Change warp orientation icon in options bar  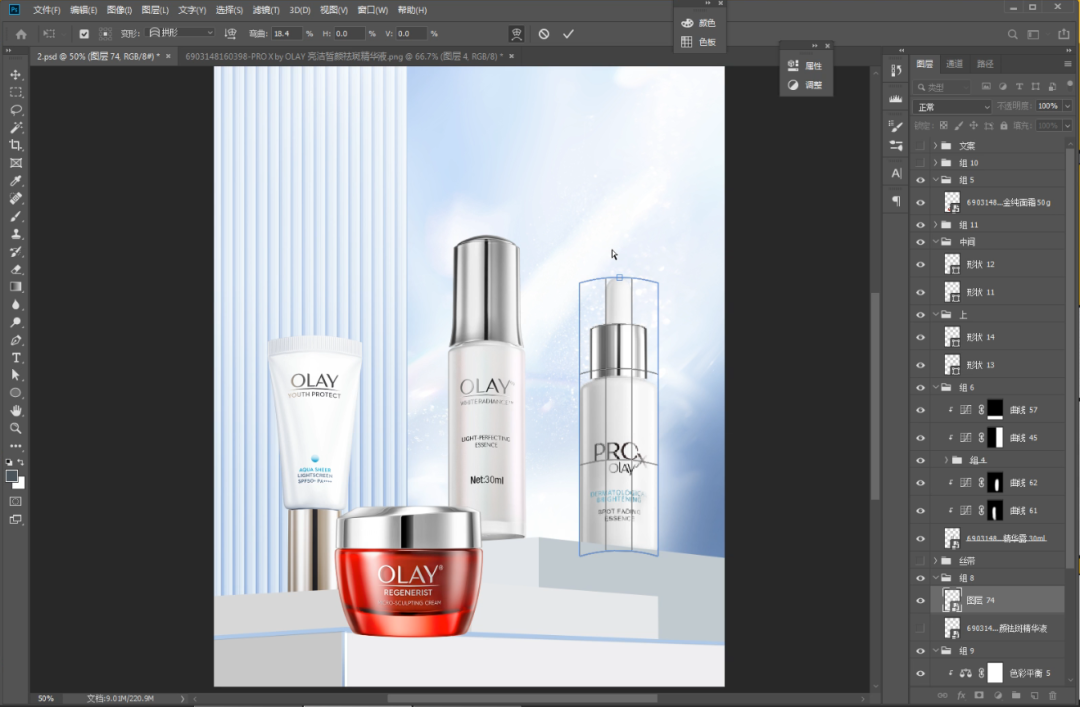coord(231,33)
